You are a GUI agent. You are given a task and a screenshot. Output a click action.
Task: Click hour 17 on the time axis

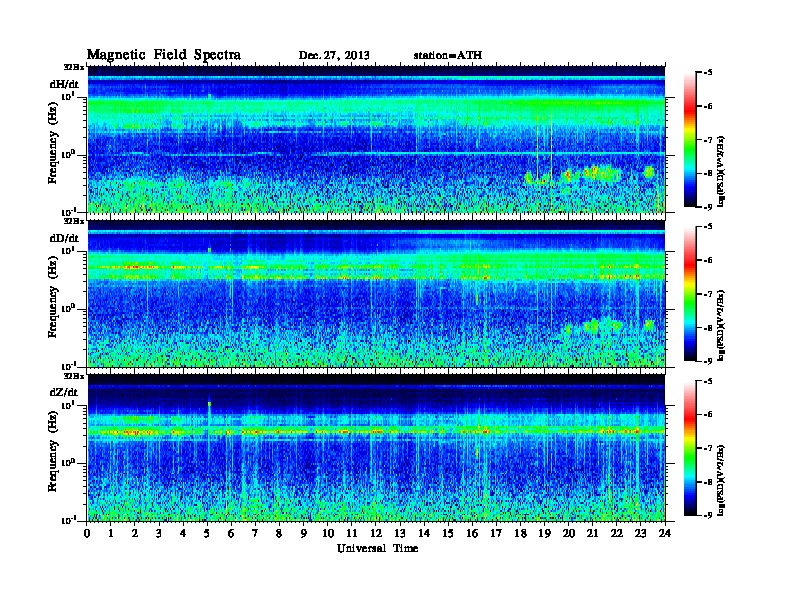click(x=496, y=533)
